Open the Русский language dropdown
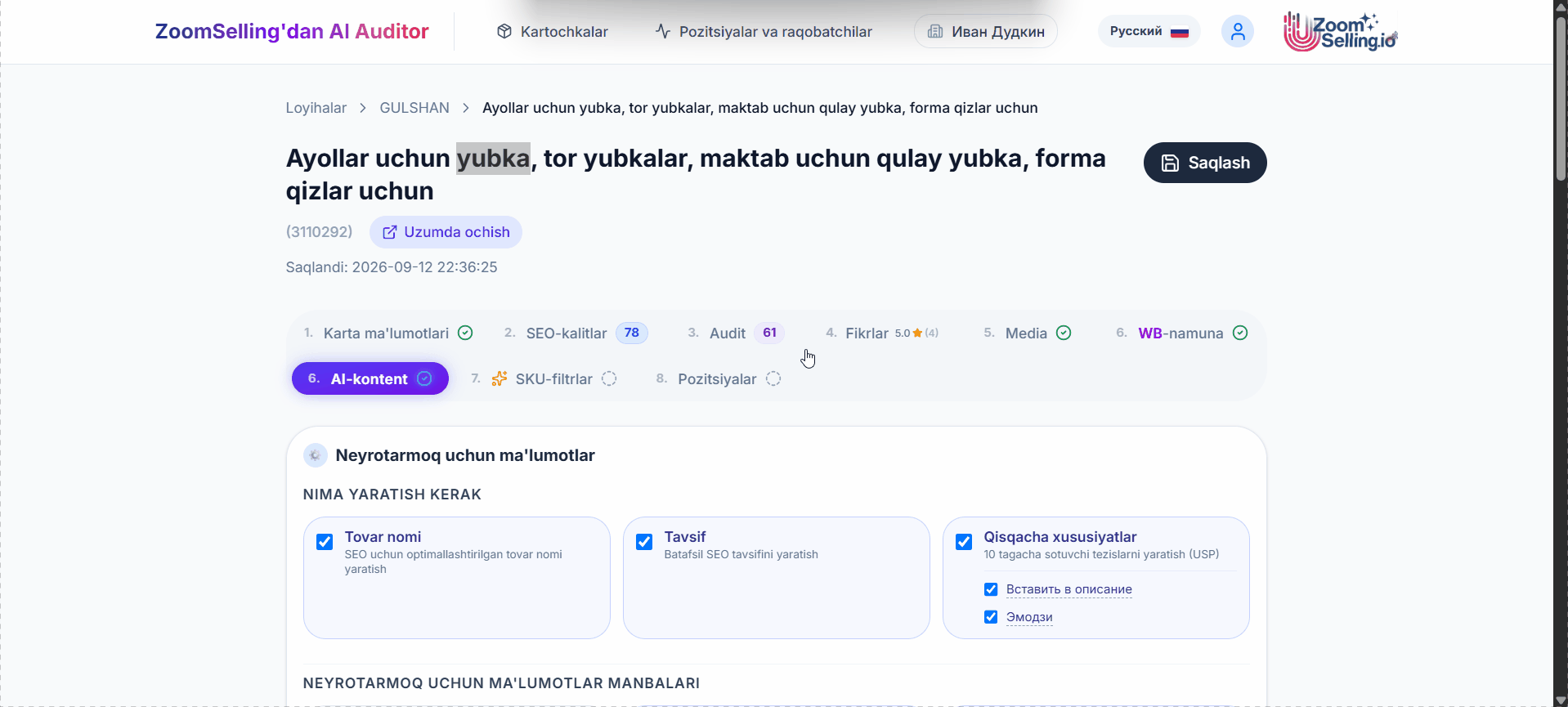The width and height of the screenshot is (1568, 707). click(1149, 31)
